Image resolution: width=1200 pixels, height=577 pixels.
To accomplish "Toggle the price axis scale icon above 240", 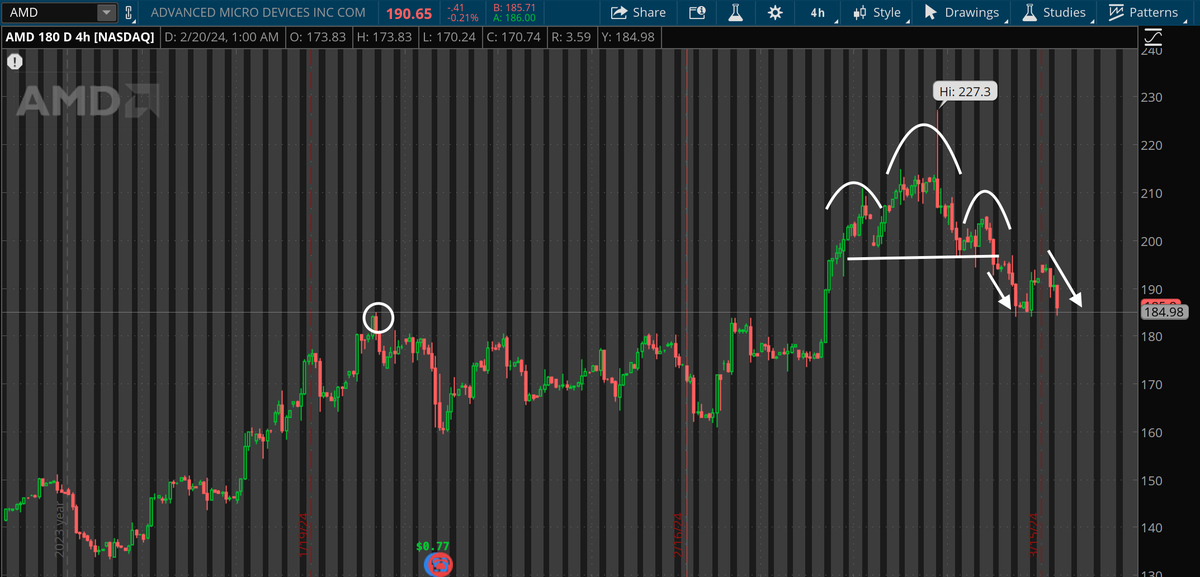I will (x=1153, y=38).
